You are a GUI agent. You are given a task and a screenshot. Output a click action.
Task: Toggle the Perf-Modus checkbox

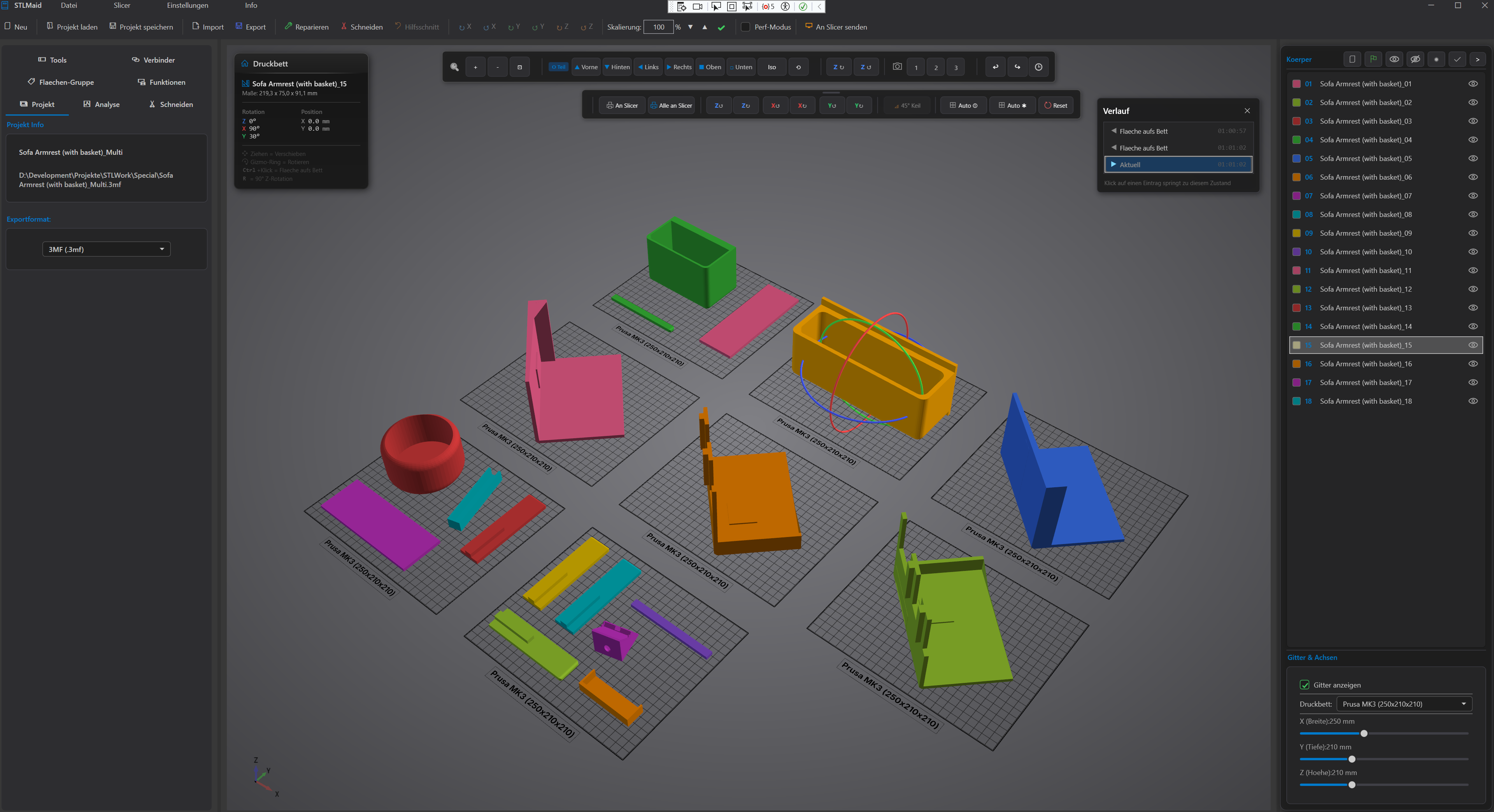click(745, 27)
